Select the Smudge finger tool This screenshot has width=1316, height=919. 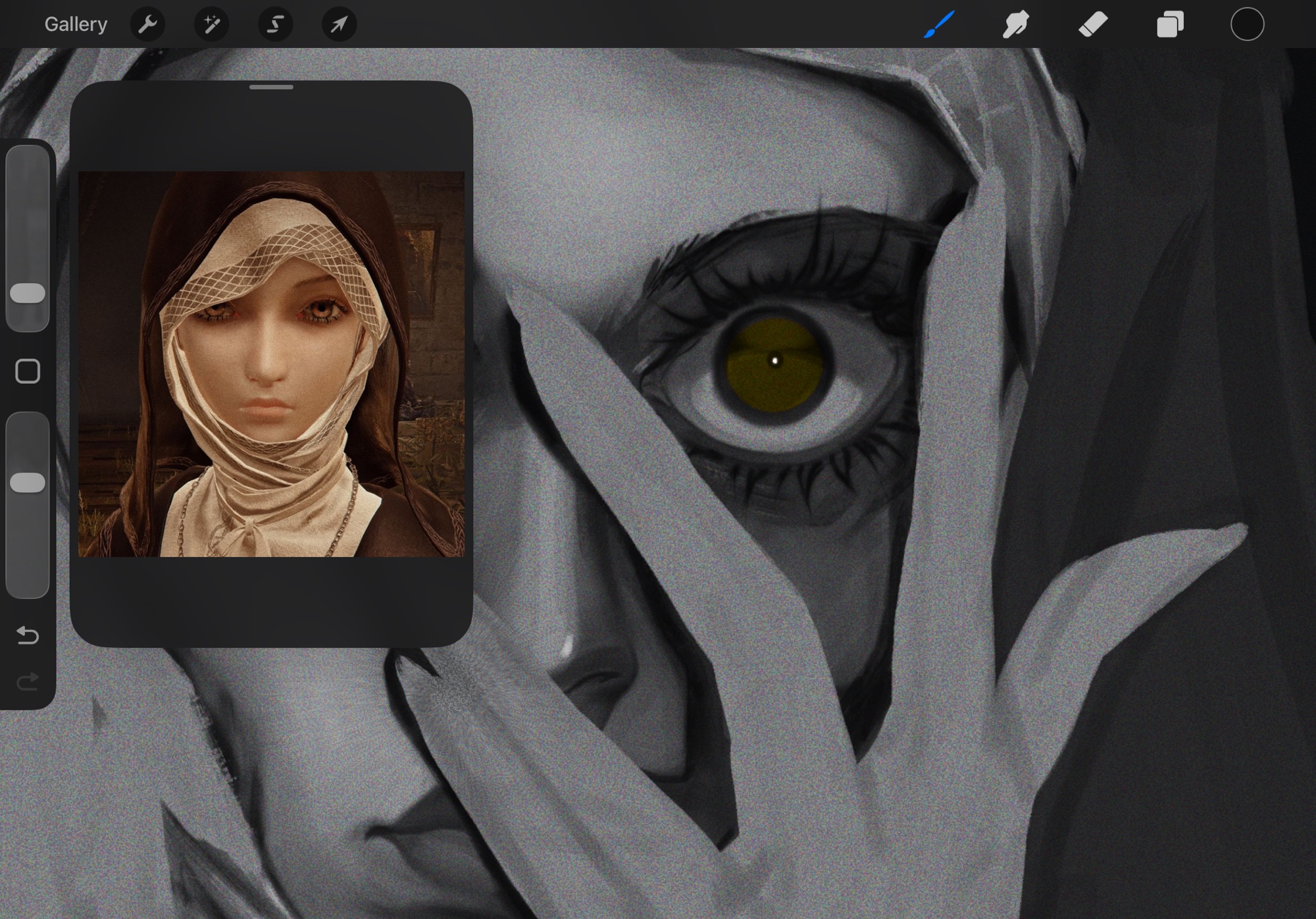[x=1015, y=24]
